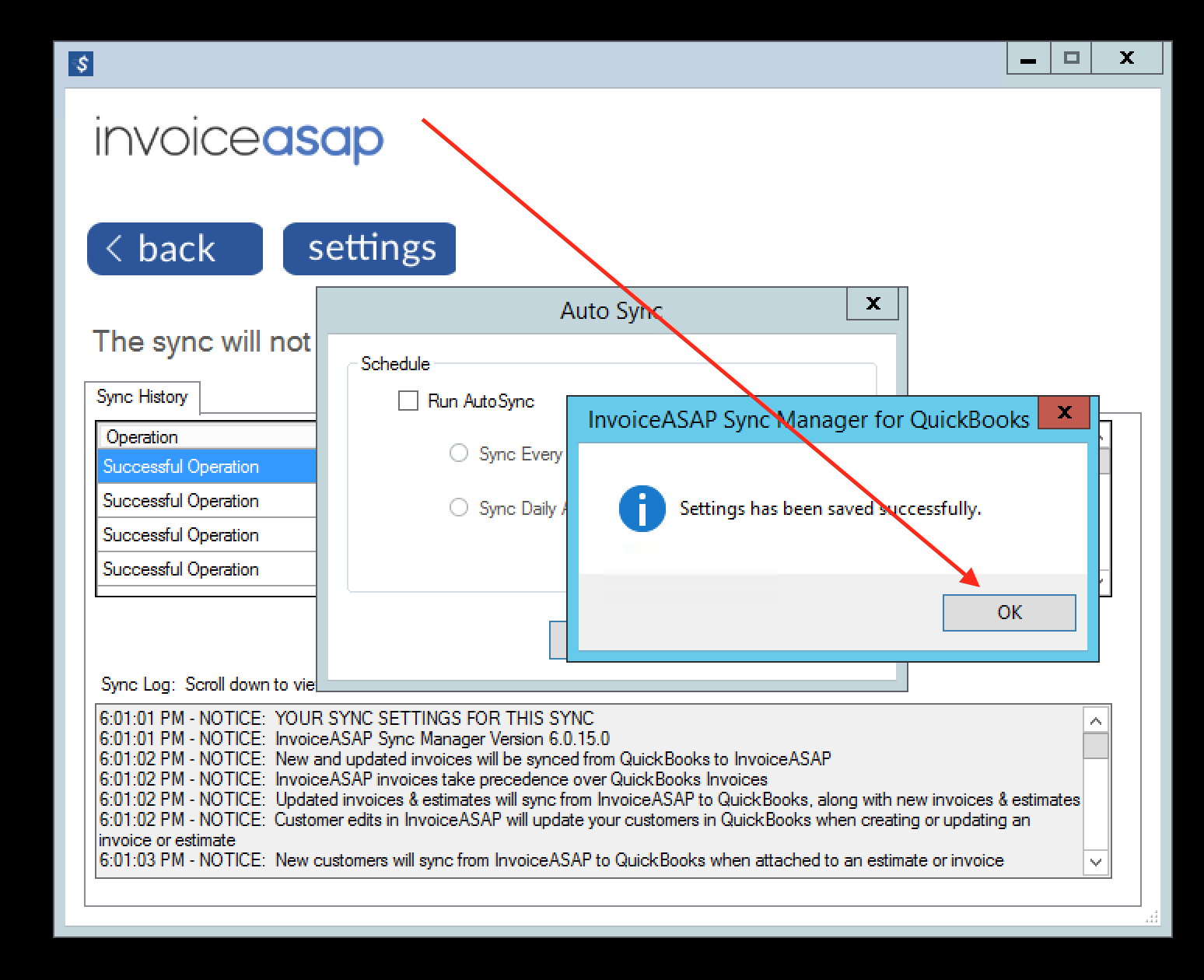Enable the Run AutoSync checkbox
Viewport: 1204px width, 980px height.
[x=408, y=401]
